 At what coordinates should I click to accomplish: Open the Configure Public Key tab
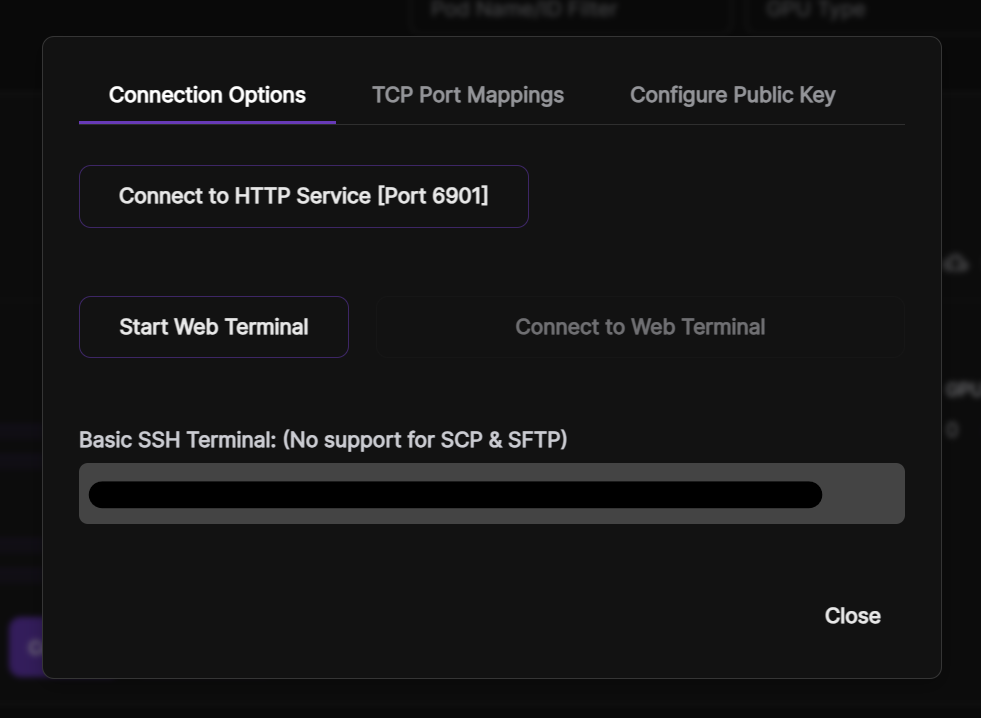coord(732,95)
